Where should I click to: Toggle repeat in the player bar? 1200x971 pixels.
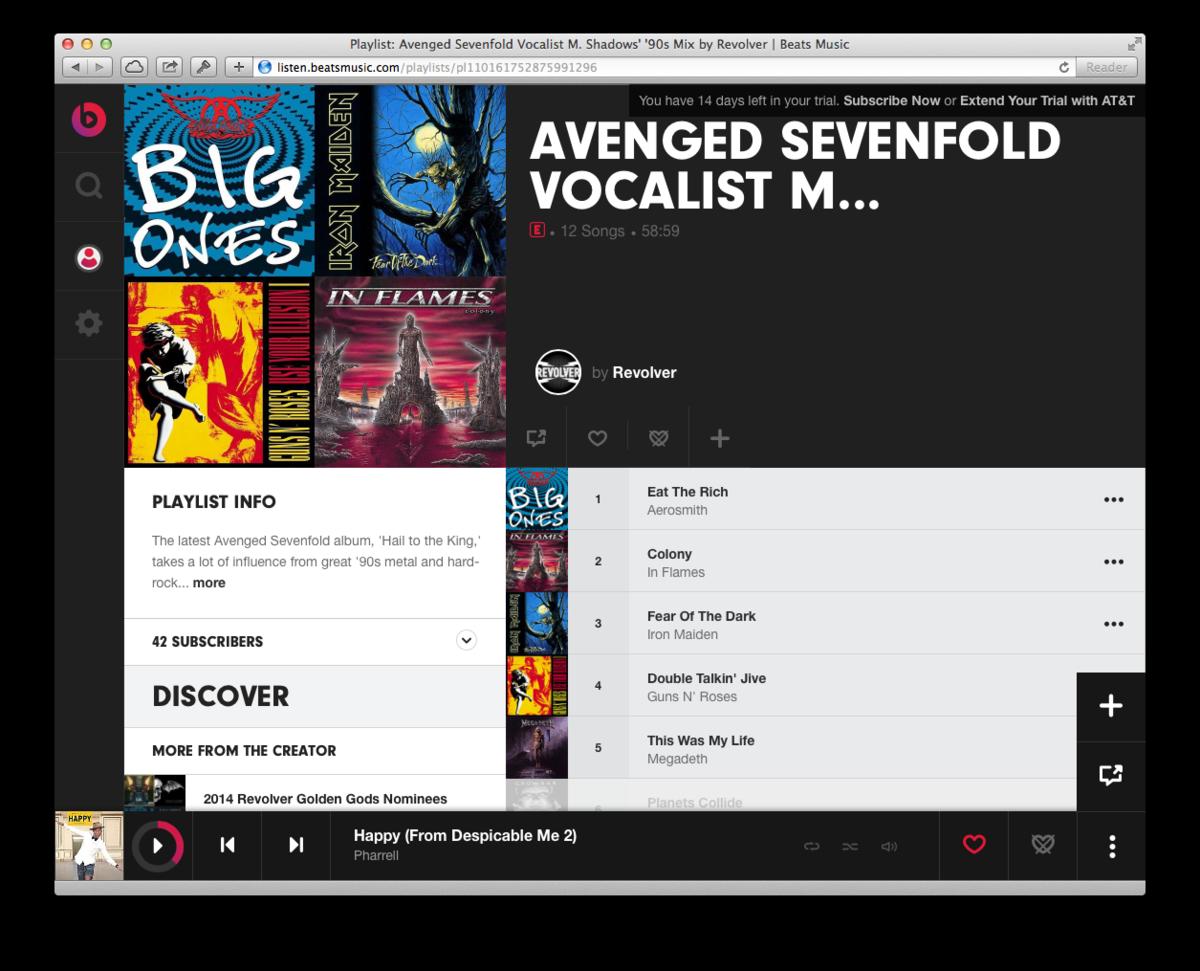[811, 846]
